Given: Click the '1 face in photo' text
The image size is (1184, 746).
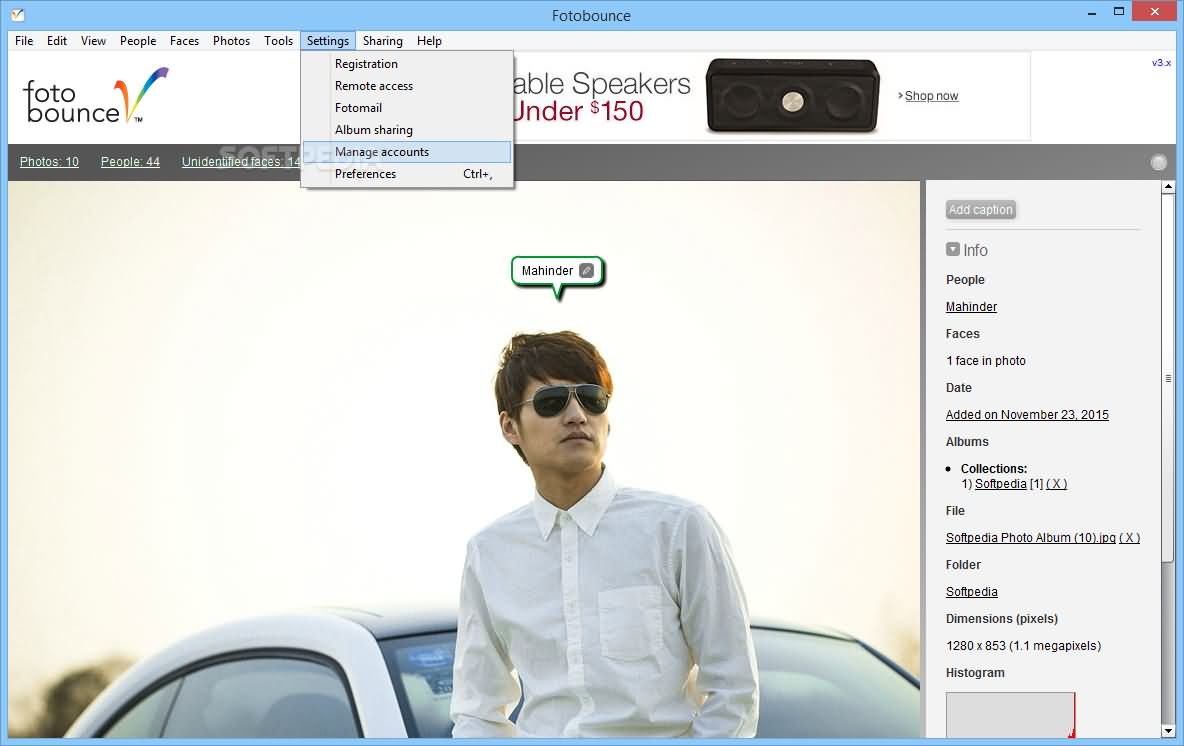Looking at the screenshot, I should (x=985, y=361).
